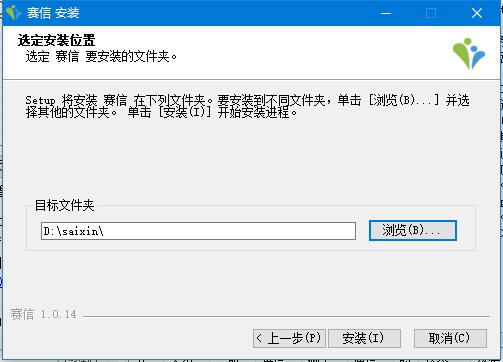Close the 赛信 安装 installer window
This screenshot has height=362, width=503.
[477, 13]
